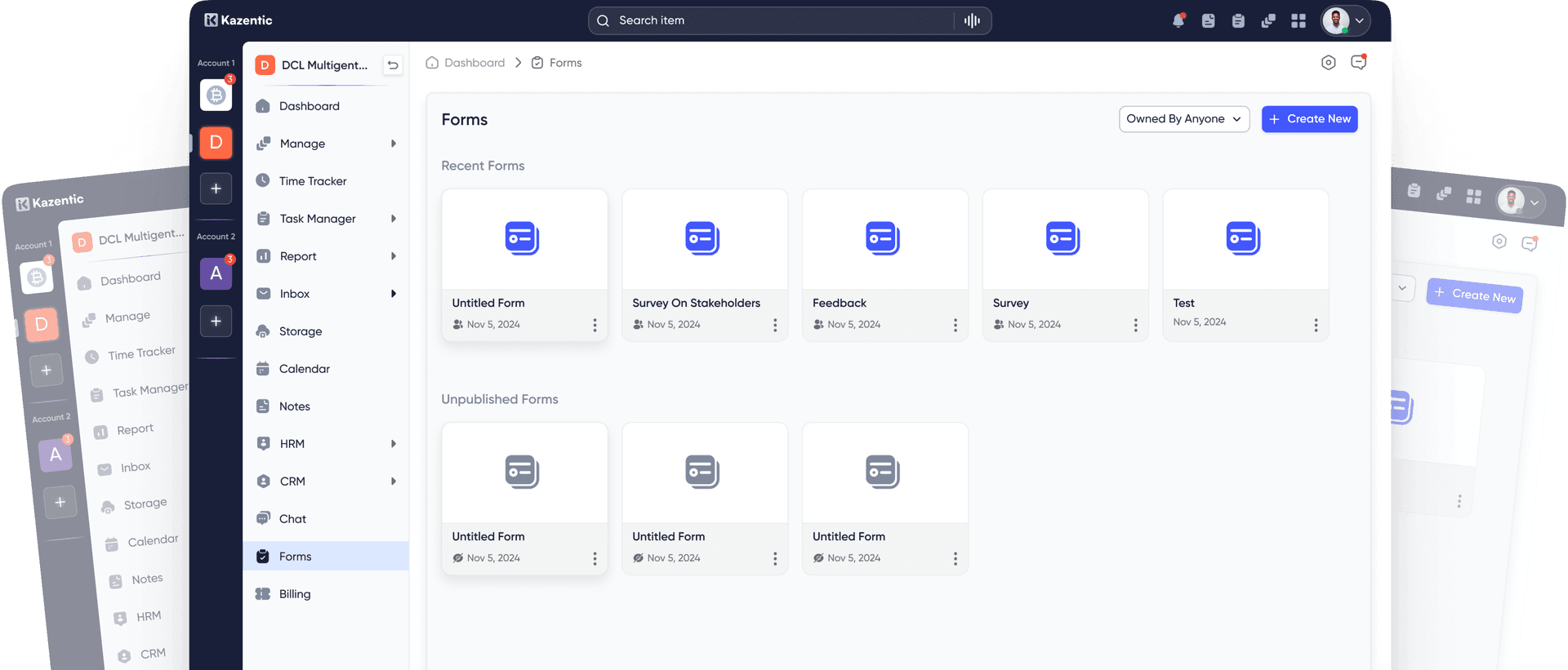Viewport: 1568px width, 670px height.
Task: Open the notes shortcut icon in the top bar
Action: pyautogui.click(x=1209, y=21)
